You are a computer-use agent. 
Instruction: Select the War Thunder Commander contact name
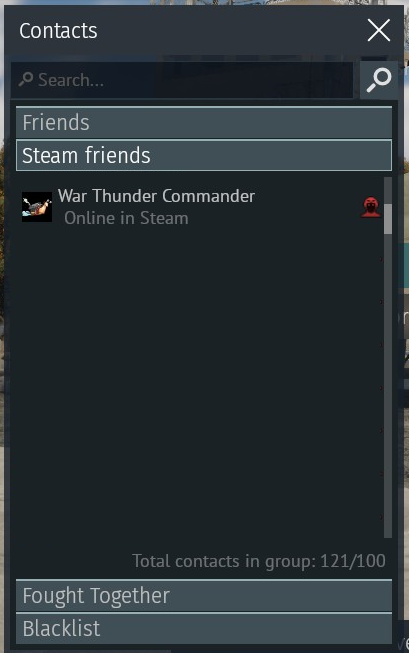pos(156,196)
